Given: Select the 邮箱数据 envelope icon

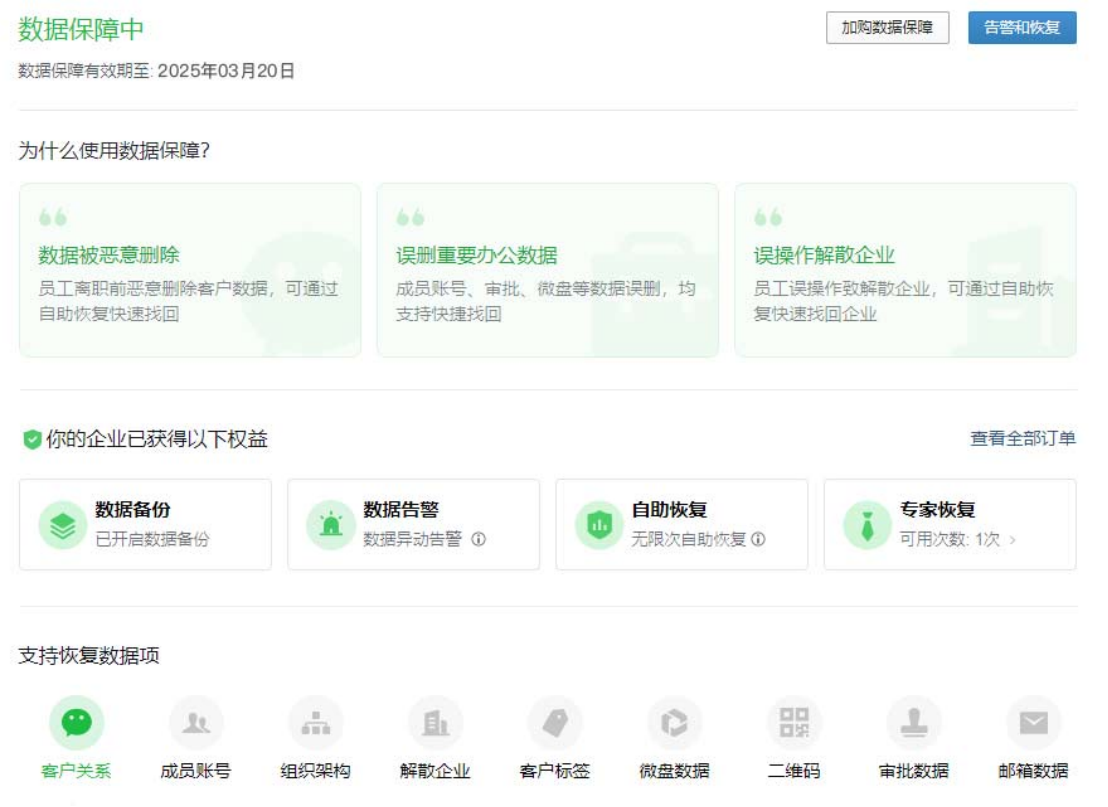Looking at the screenshot, I should click(x=1033, y=723).
